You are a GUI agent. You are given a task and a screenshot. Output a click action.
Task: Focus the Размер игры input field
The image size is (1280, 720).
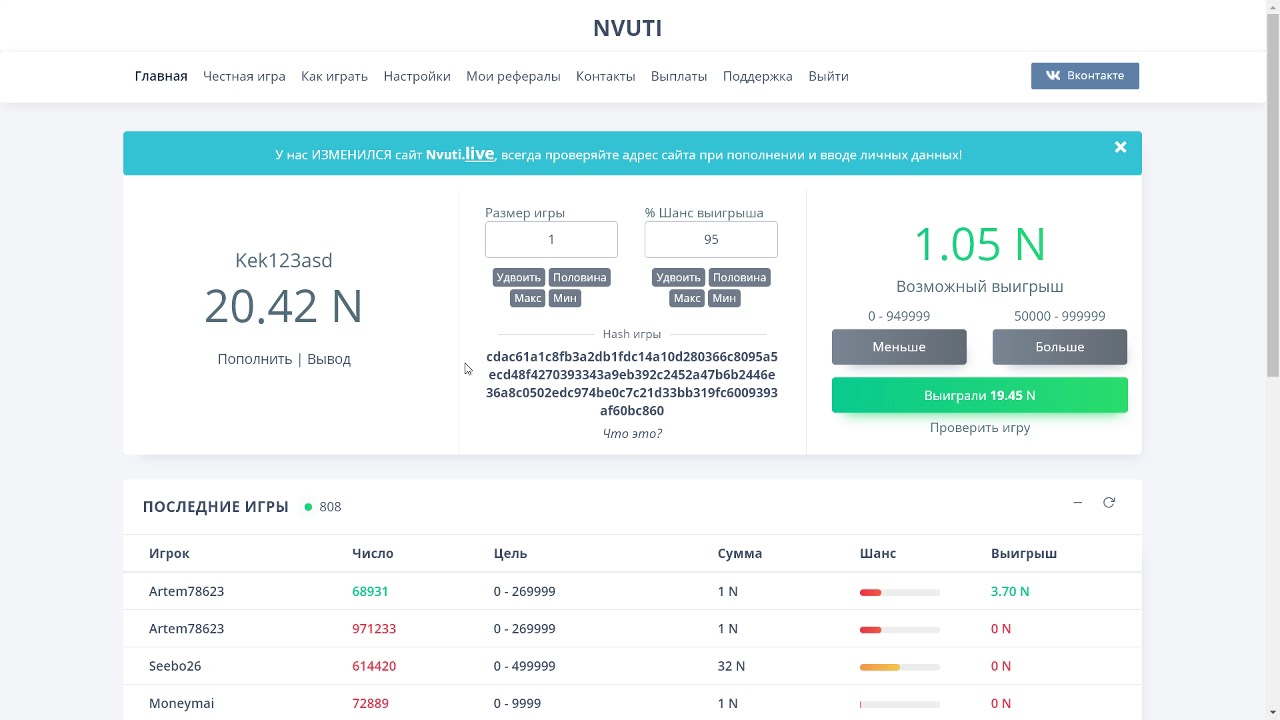[x=551, y=240]
